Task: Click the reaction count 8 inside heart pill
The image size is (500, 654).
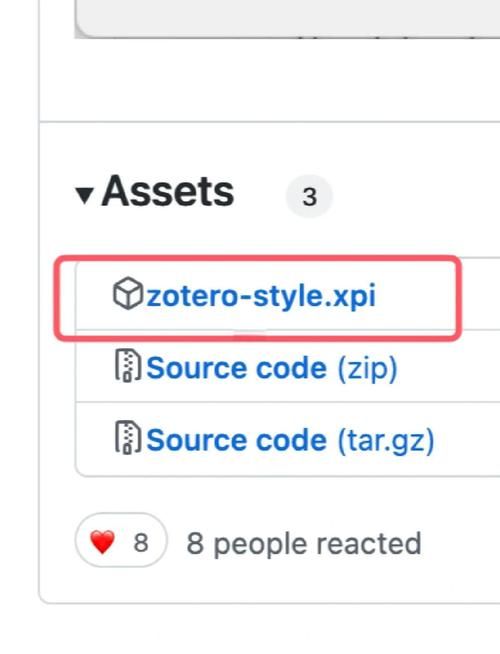Action: [141, 543]
